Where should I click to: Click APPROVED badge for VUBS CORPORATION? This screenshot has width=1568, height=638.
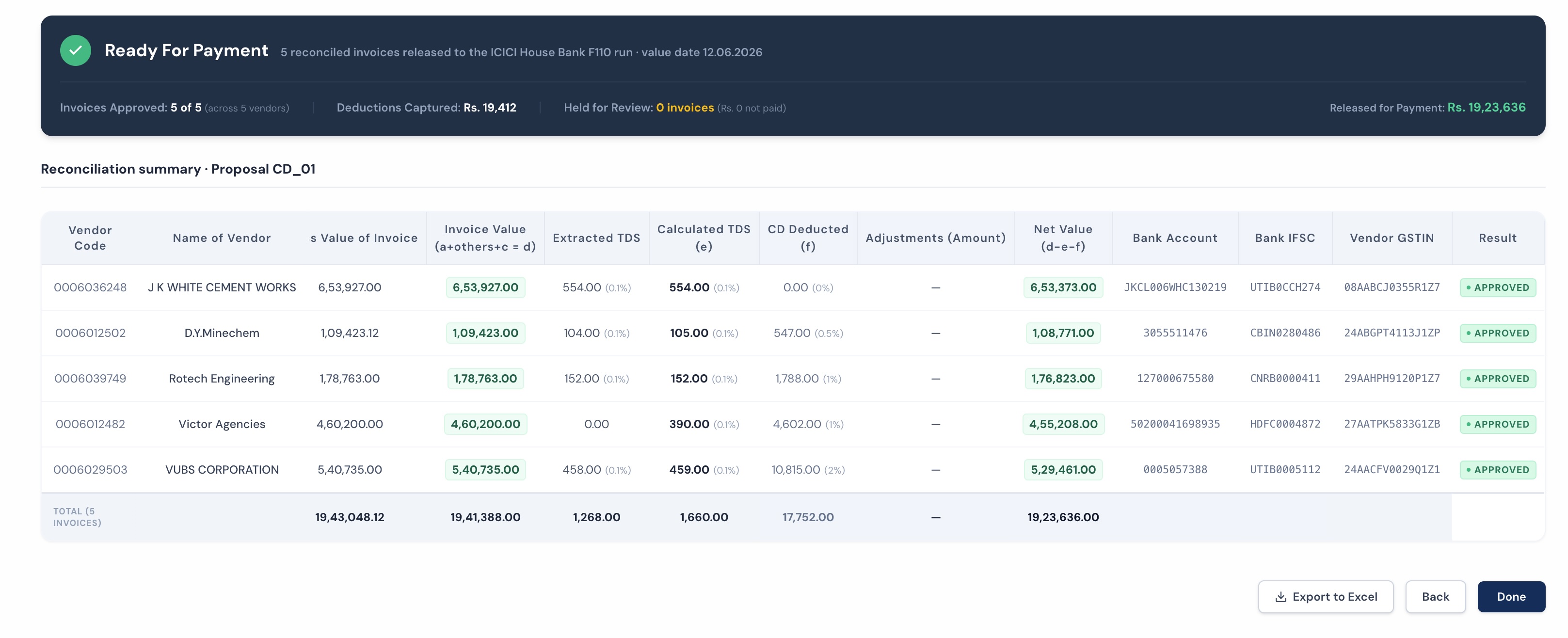pyautogui.click(x=1497, y=470)
